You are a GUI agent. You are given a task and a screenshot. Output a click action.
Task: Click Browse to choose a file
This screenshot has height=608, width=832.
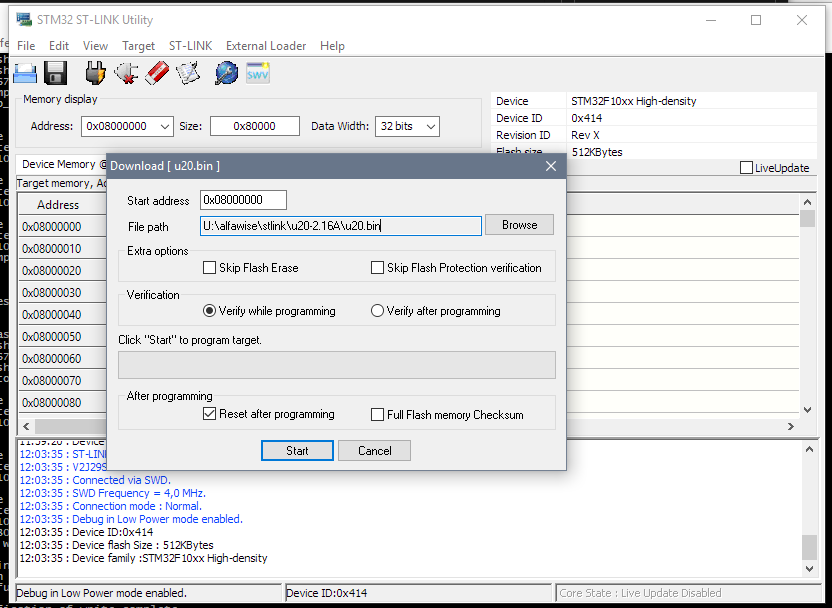click(x=519, y=225)
